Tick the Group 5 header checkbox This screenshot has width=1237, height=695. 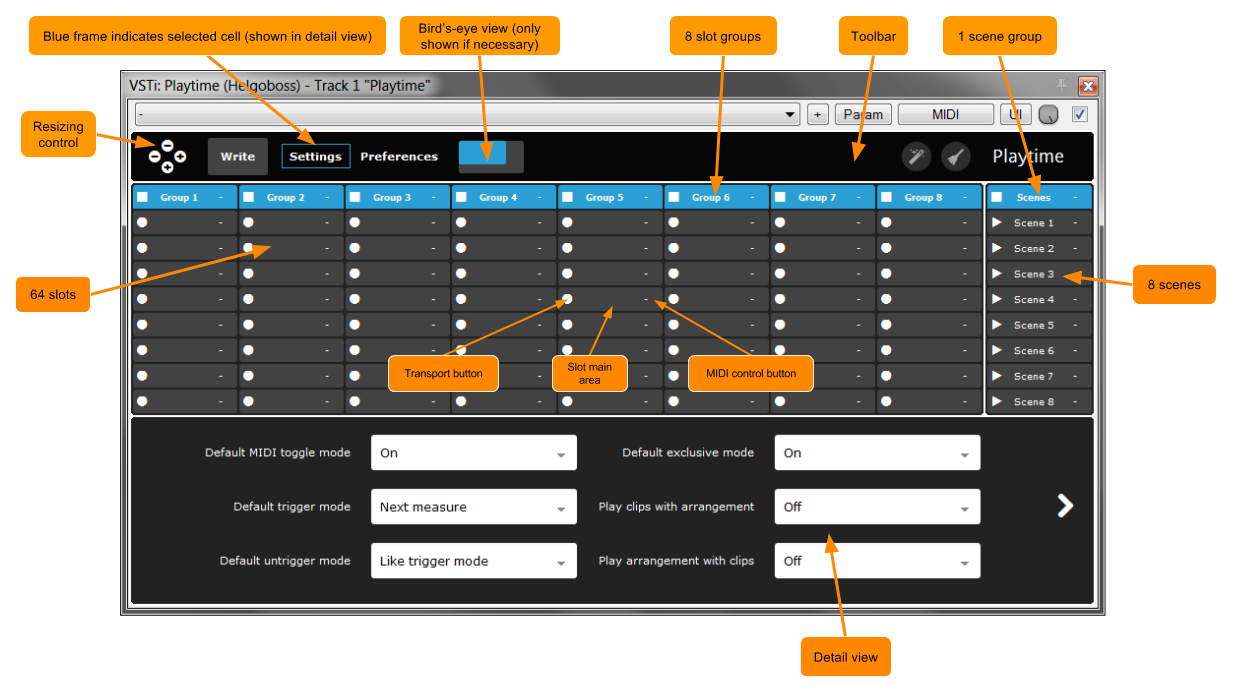coord(568,197)
